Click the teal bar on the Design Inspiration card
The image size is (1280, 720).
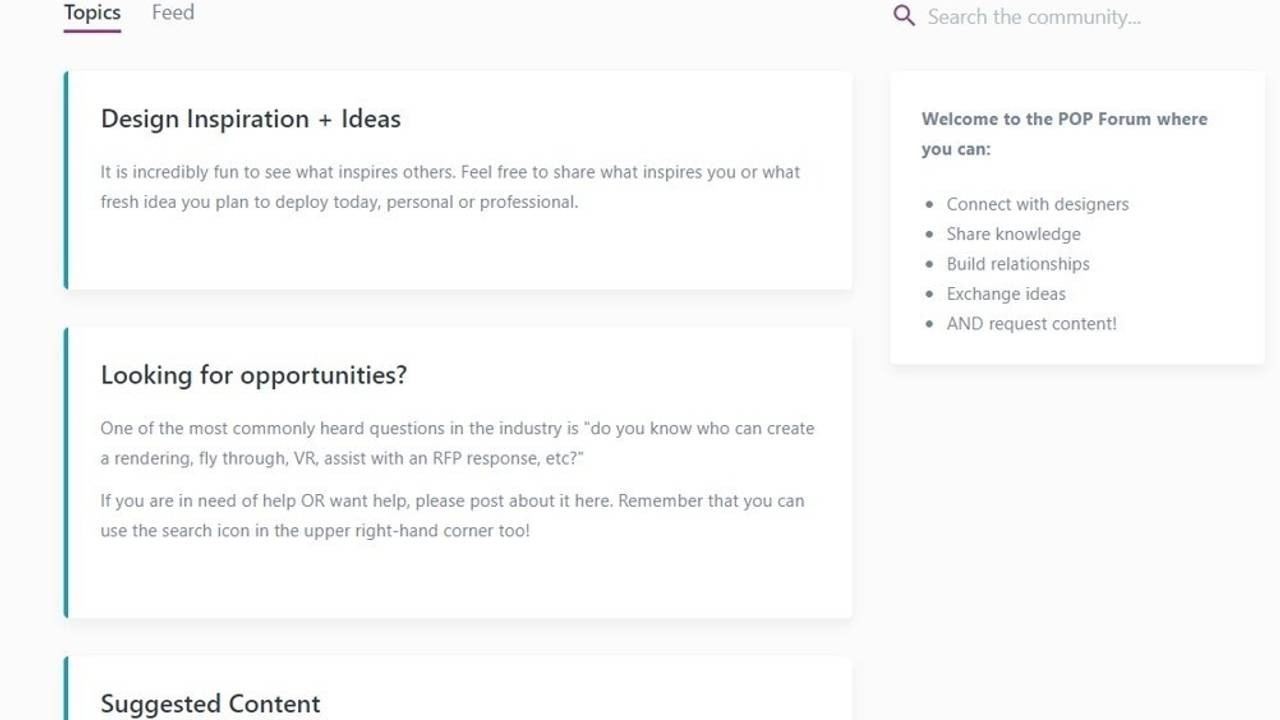tap(66, 180)
